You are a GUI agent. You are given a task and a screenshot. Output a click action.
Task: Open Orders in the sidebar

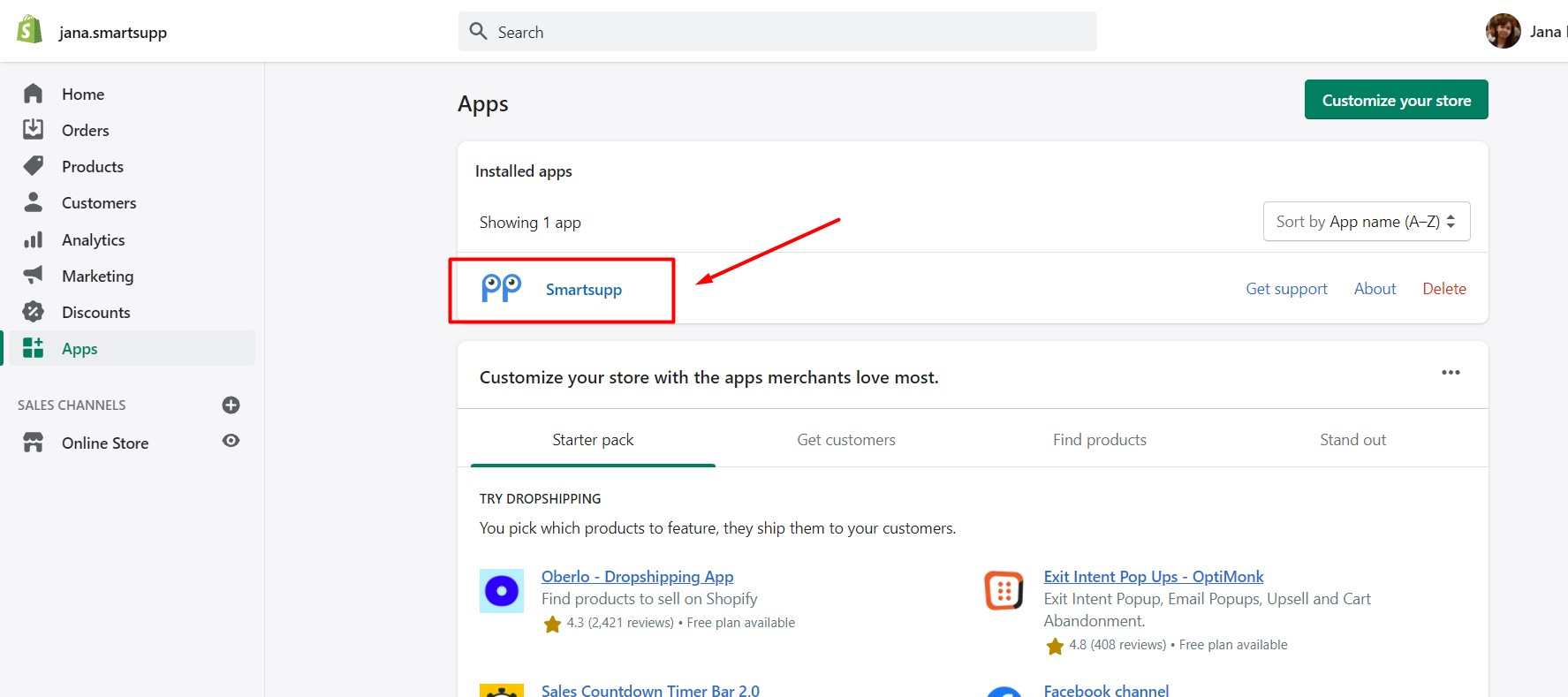coord(86,130)
